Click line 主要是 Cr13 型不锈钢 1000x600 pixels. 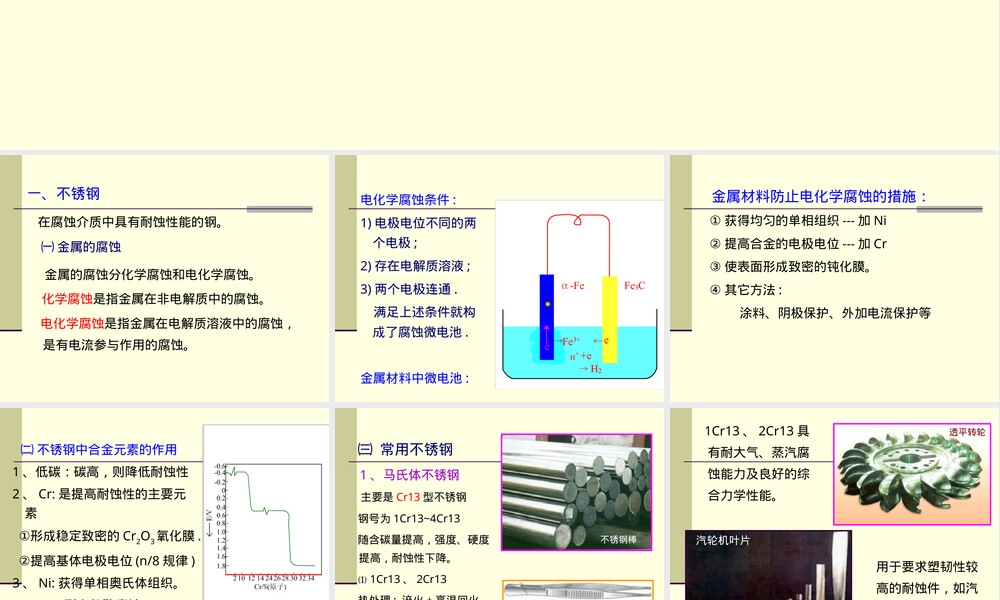pos(413,497)
